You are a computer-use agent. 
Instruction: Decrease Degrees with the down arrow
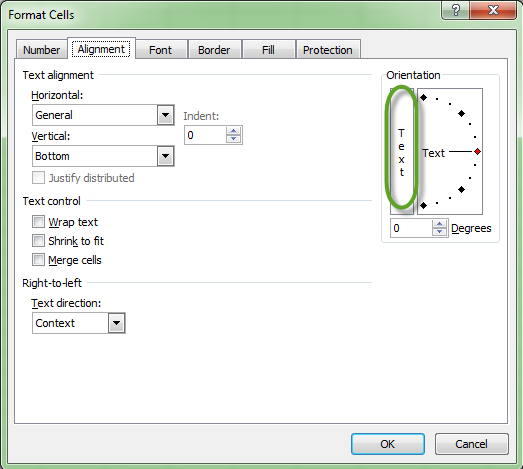coord(440,232)
